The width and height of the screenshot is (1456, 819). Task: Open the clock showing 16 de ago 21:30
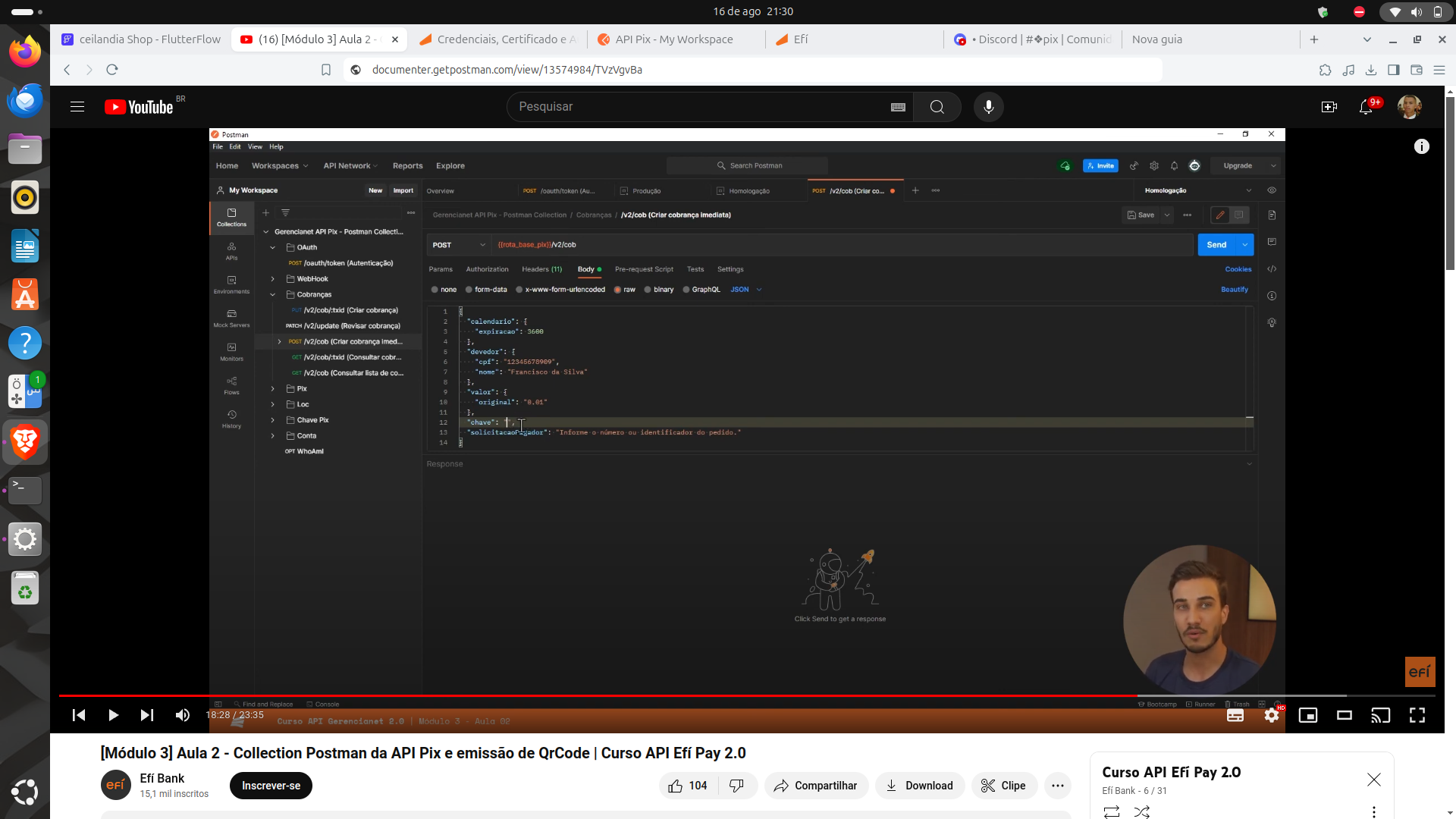[753, 11]
